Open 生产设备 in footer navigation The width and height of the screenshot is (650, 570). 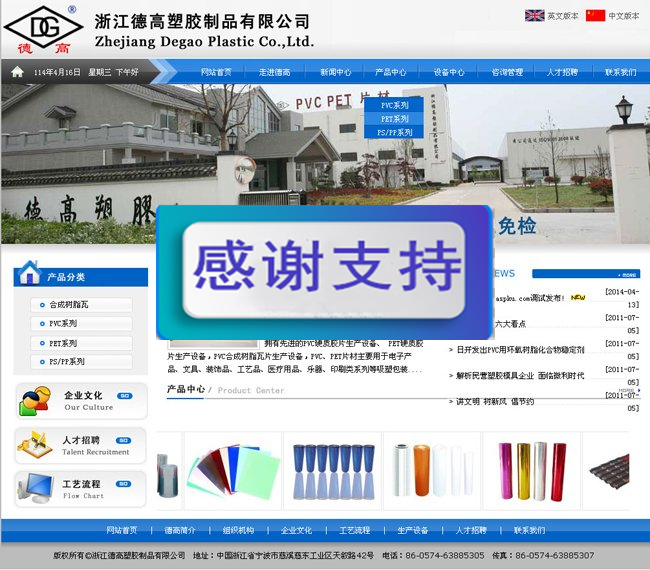point(413,530)
